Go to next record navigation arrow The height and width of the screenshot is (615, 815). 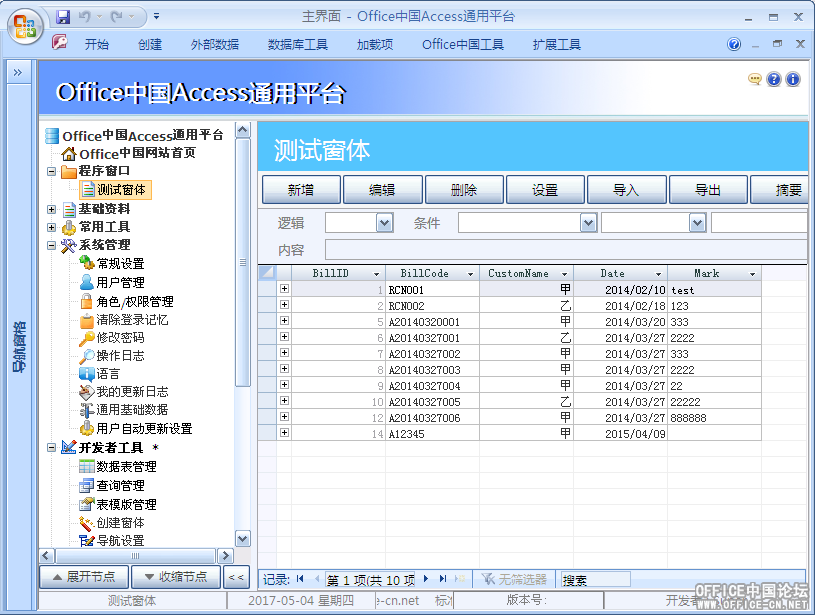pyautogui.click(x=426, y=579)
